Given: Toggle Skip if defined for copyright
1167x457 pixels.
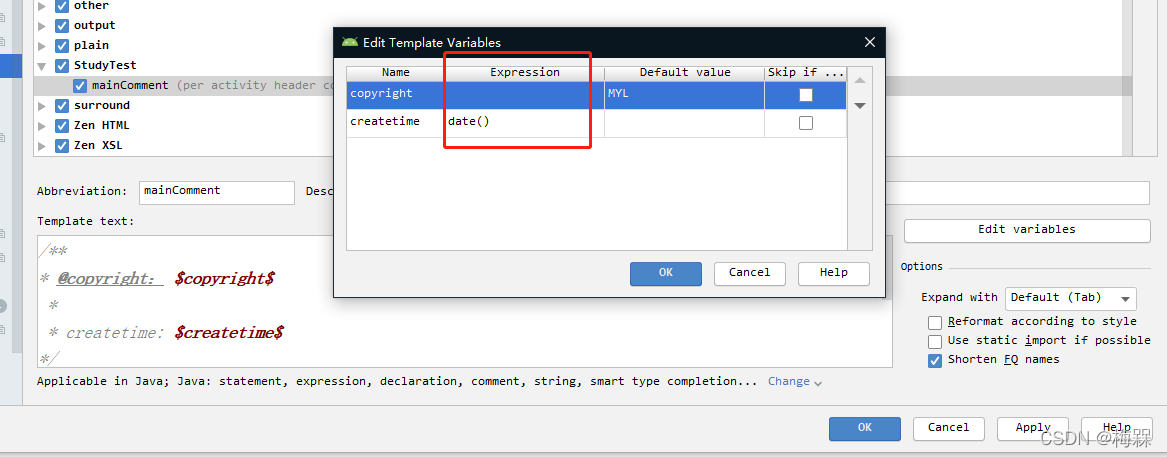Looking at the screenshot, I should pyautogui.click(x=805, y=95).
